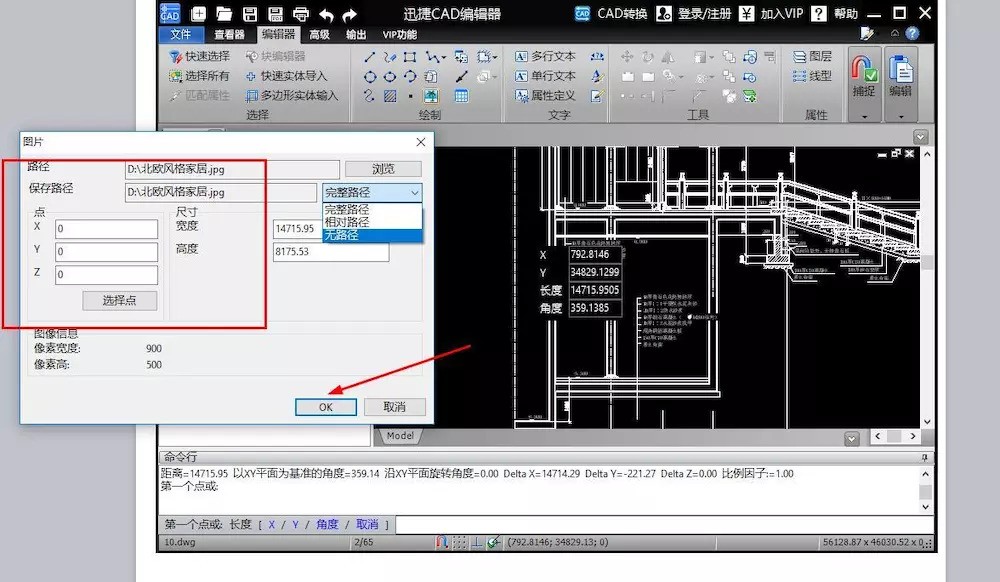Click the 选择所有 select all tool
This screenshot has height=582, width=1000.
pyautogui.click(x=199, y=76)
